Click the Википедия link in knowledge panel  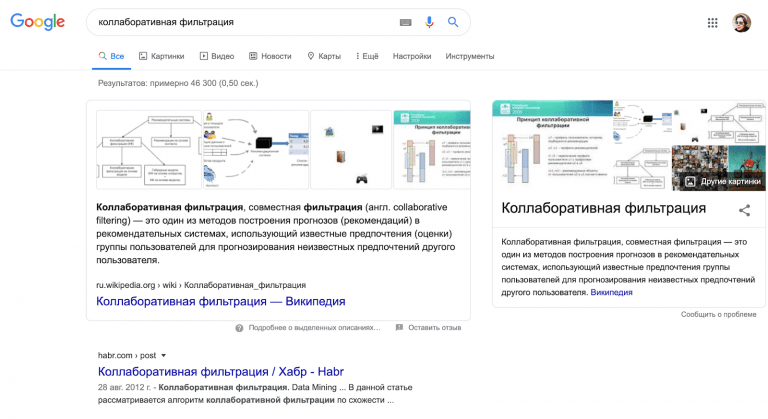(611, 293)
